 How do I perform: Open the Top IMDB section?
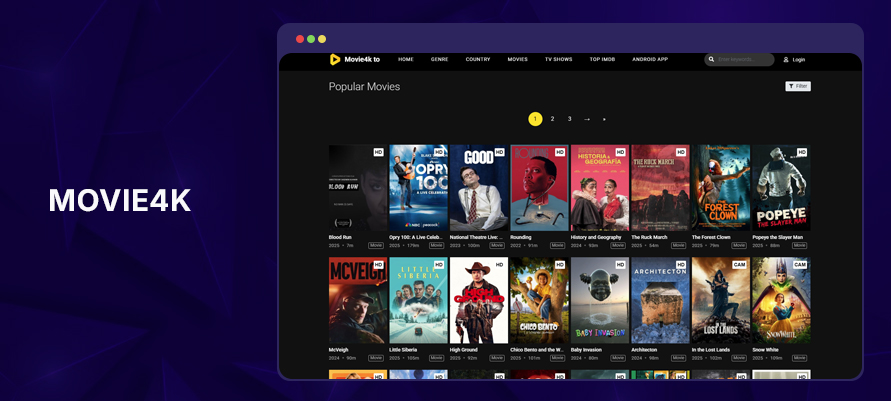(x=602, y=60)
